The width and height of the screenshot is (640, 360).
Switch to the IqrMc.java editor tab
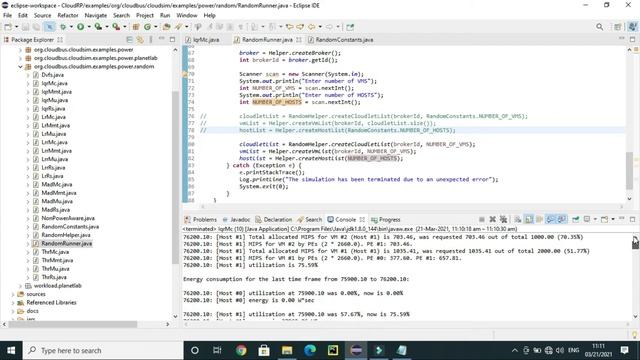pos(202,40)
